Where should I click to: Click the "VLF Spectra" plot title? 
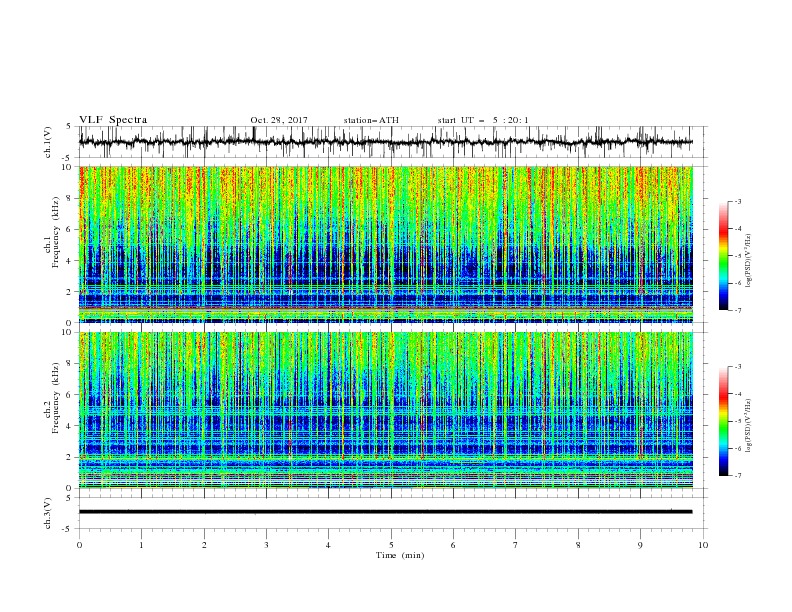(113, 120)
